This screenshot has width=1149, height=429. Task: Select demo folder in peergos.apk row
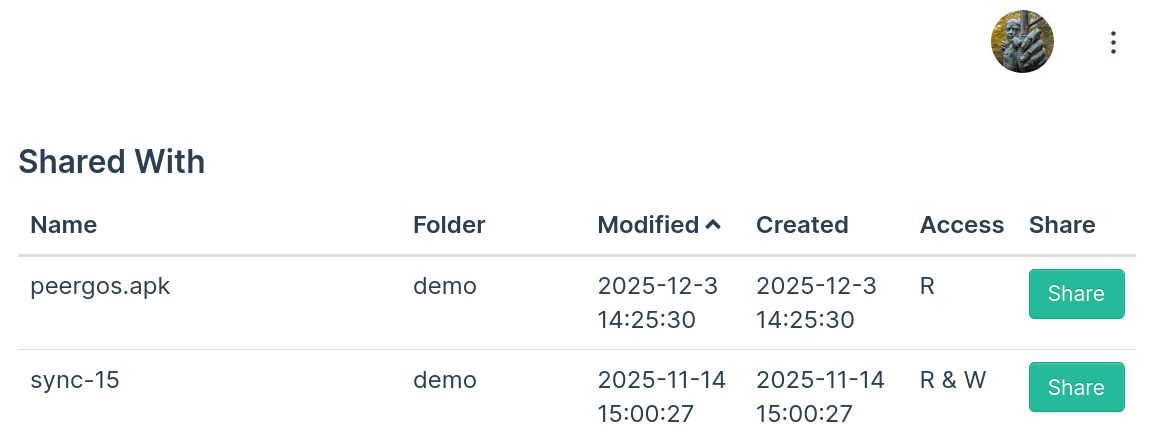[x=445, y=286]
